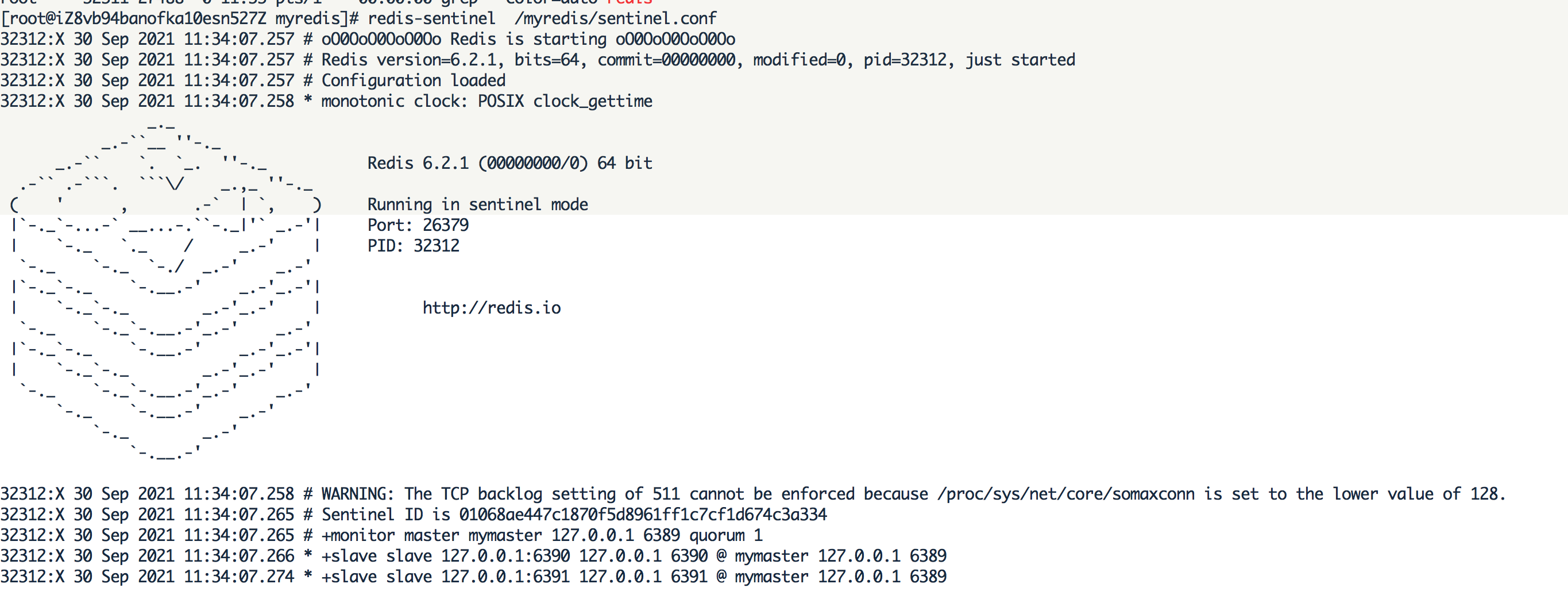
Task: Click Redis 6.2.1 64 bit banner text
Action: click(x=510, y=163)
